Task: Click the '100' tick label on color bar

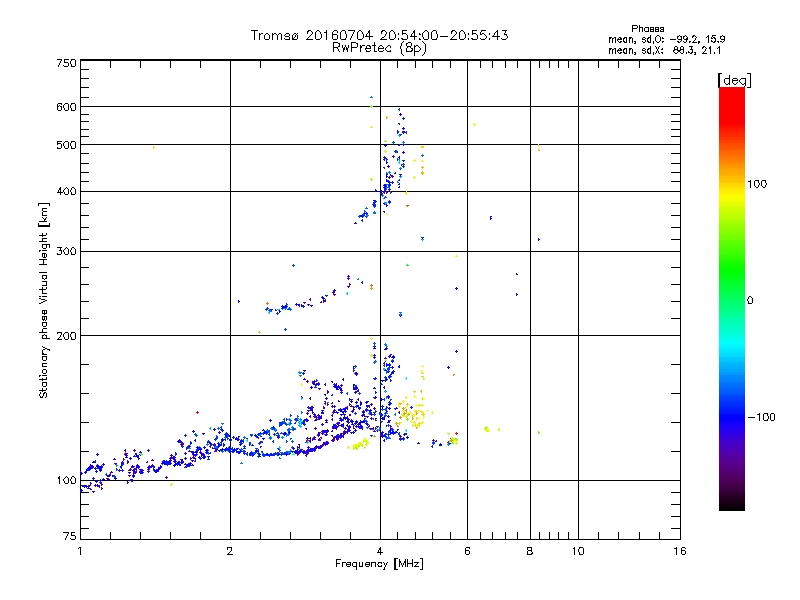Action: pos(757,184)
